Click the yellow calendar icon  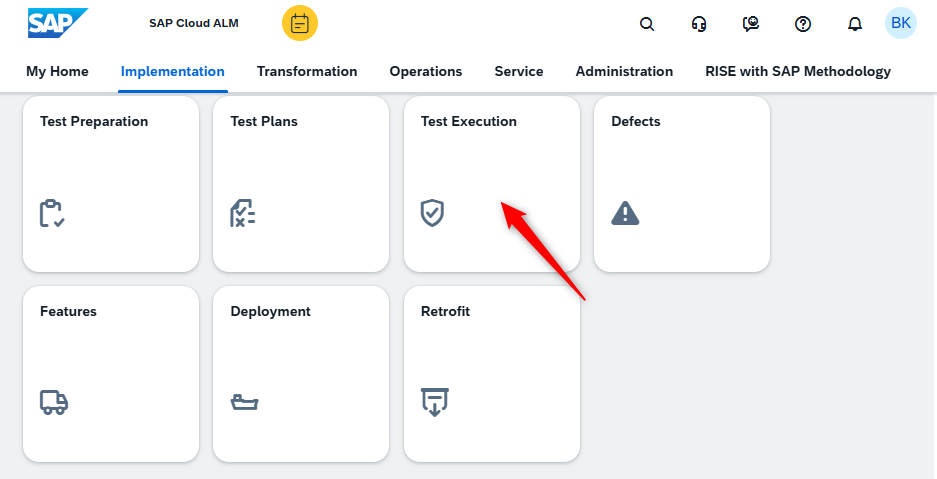click(x=299, y=24)
